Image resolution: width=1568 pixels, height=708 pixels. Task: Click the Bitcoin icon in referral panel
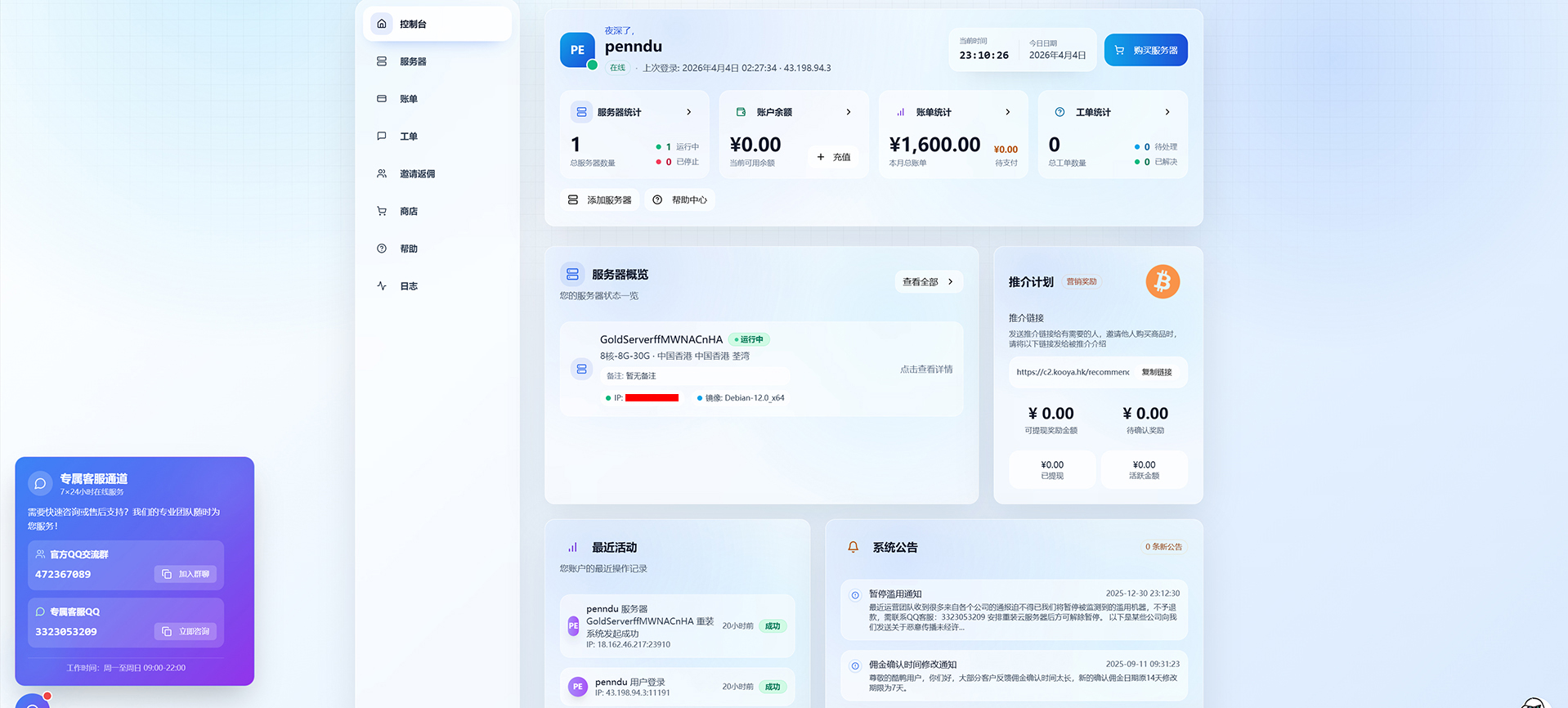(1162, 282)
